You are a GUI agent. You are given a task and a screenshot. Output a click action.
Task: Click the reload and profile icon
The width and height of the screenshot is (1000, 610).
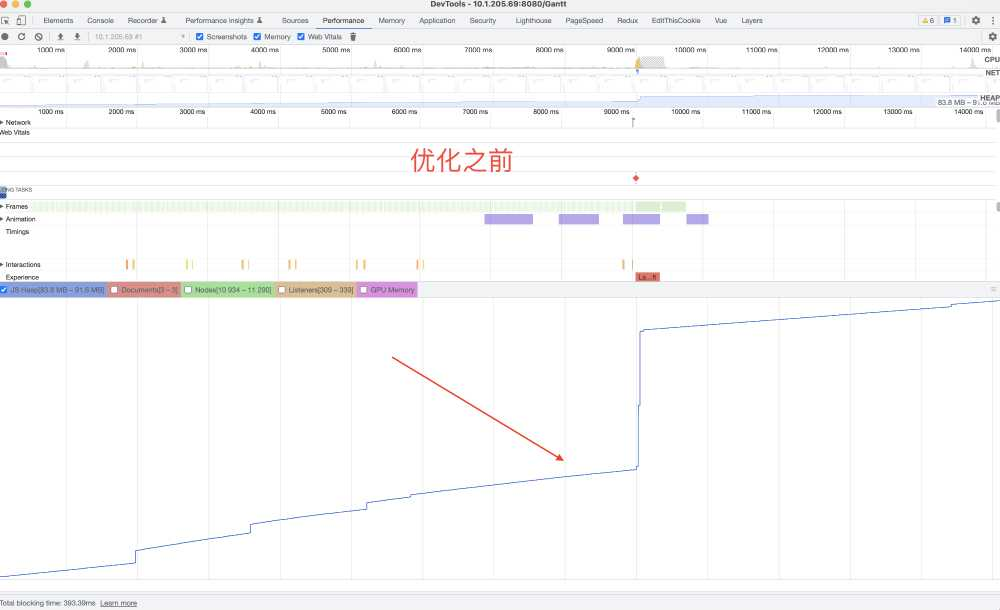21,37
